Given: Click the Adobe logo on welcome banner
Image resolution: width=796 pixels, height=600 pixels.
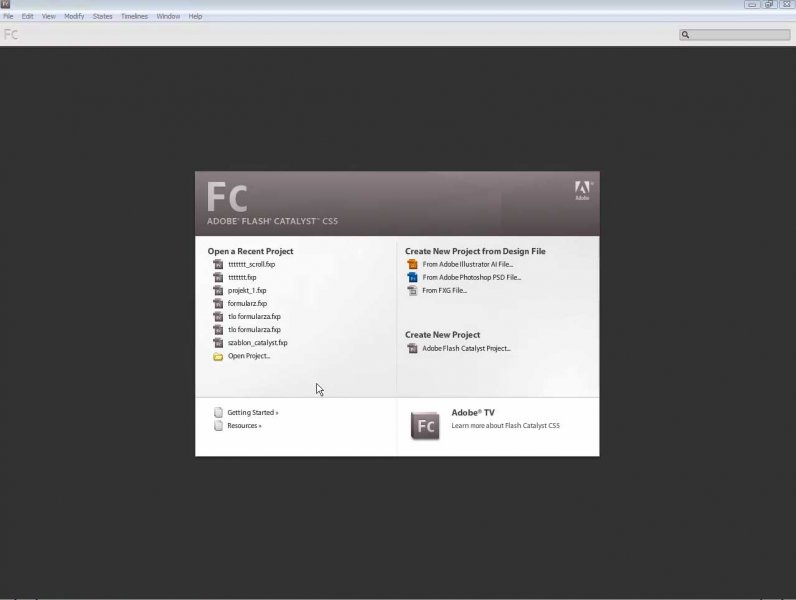Looking at the screenshot, I should [582, 189].
